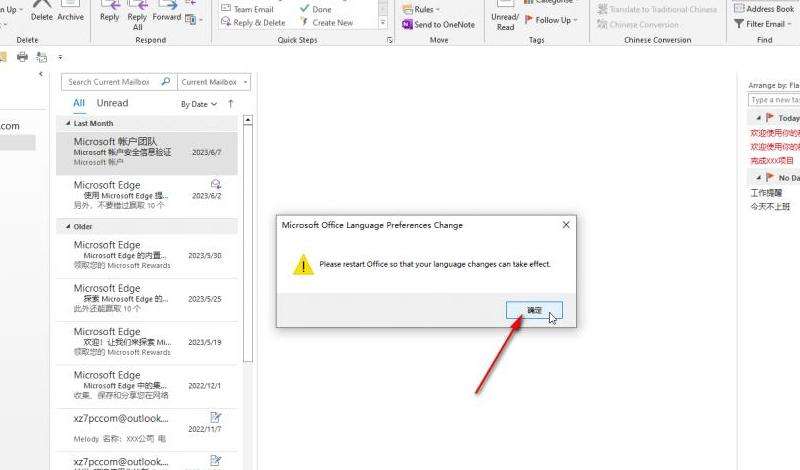
Task: Open the Quick Steps dialog launcher
Action: point(390,40)
